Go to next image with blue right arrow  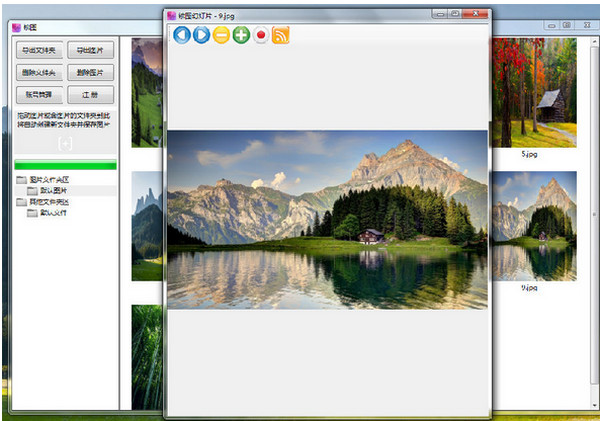(x=201, y=36)
